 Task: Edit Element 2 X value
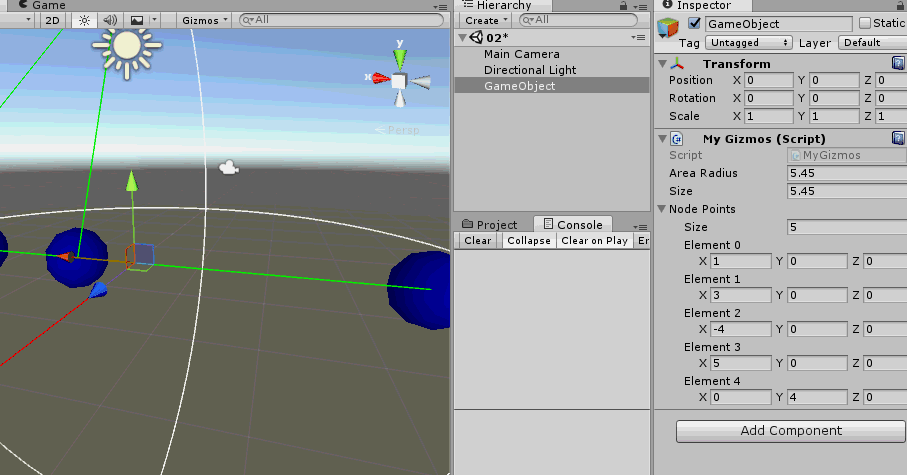tap(740, 329)
